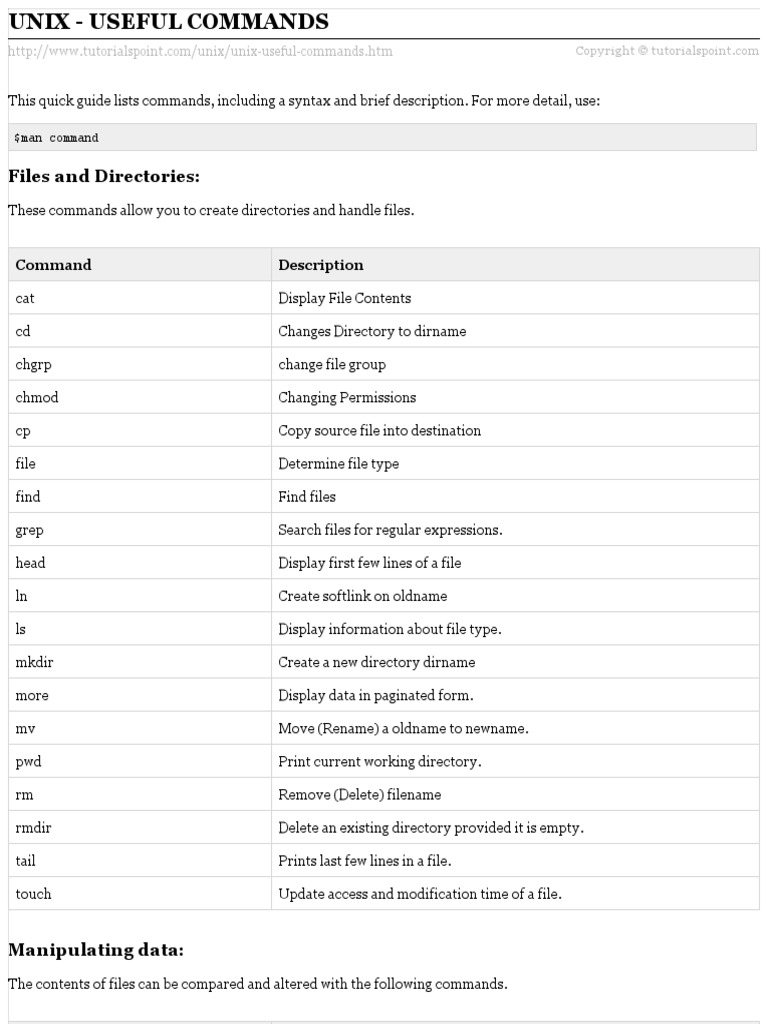Click the "Files and Directories:" heading
This screenshot has height=1024, width=768.
coord(104,177)
